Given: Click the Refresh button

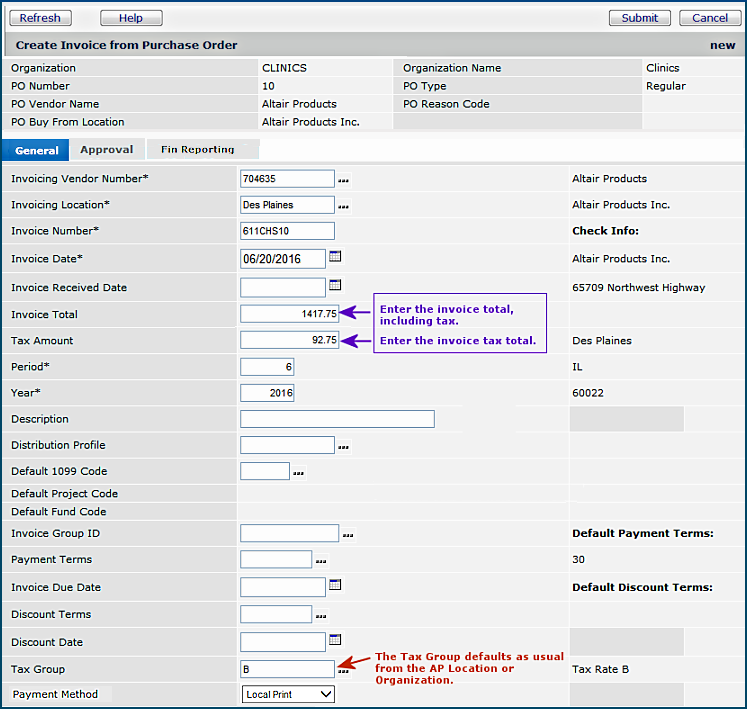Looking at the screenshot, I should coord(40,18).
